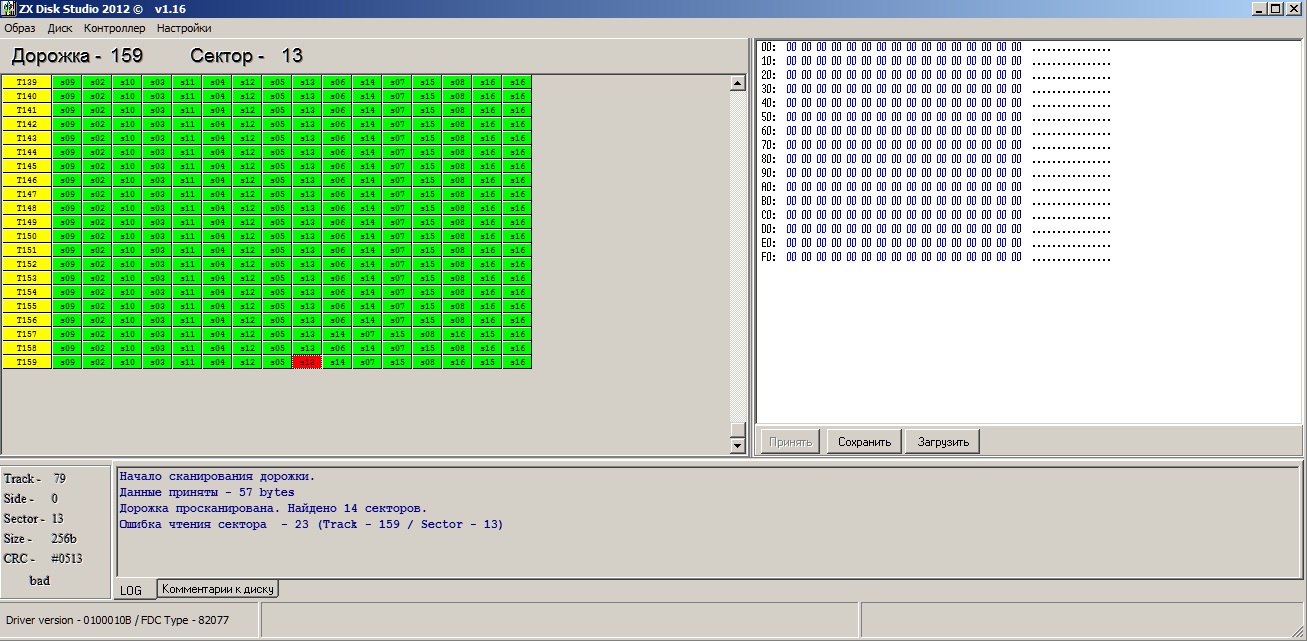Select track header T150
Screen dimensions: 1307x641
27,236
